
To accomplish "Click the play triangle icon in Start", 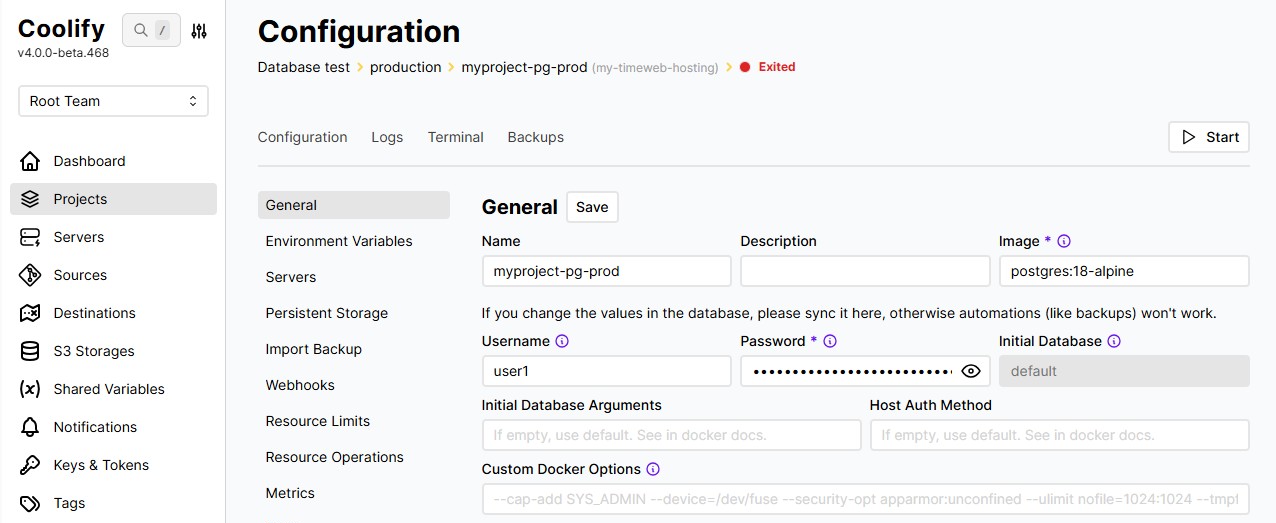I will click(x=1189, y=137).
